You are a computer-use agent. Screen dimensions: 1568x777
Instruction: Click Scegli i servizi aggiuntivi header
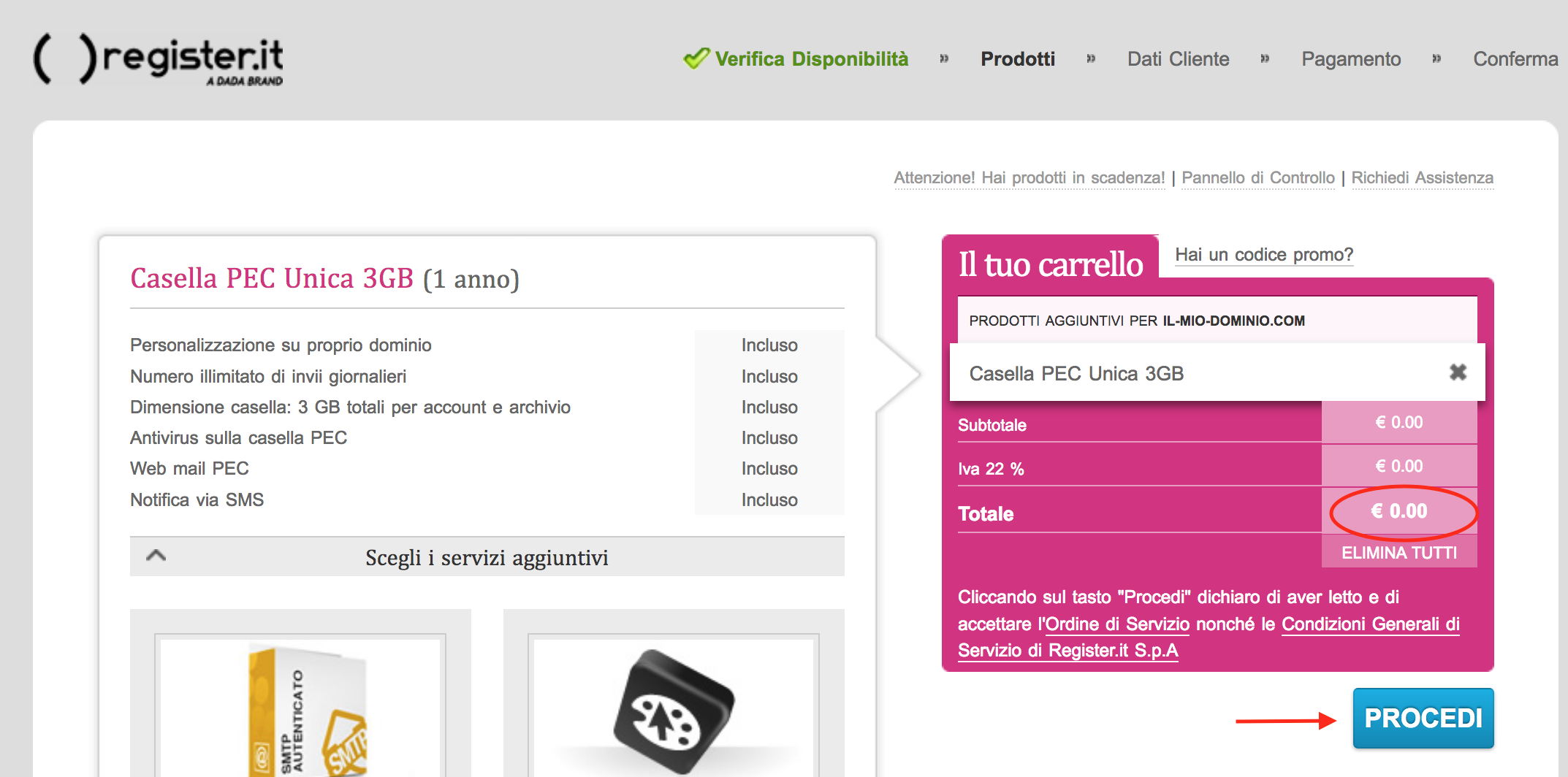pos(487,558)
